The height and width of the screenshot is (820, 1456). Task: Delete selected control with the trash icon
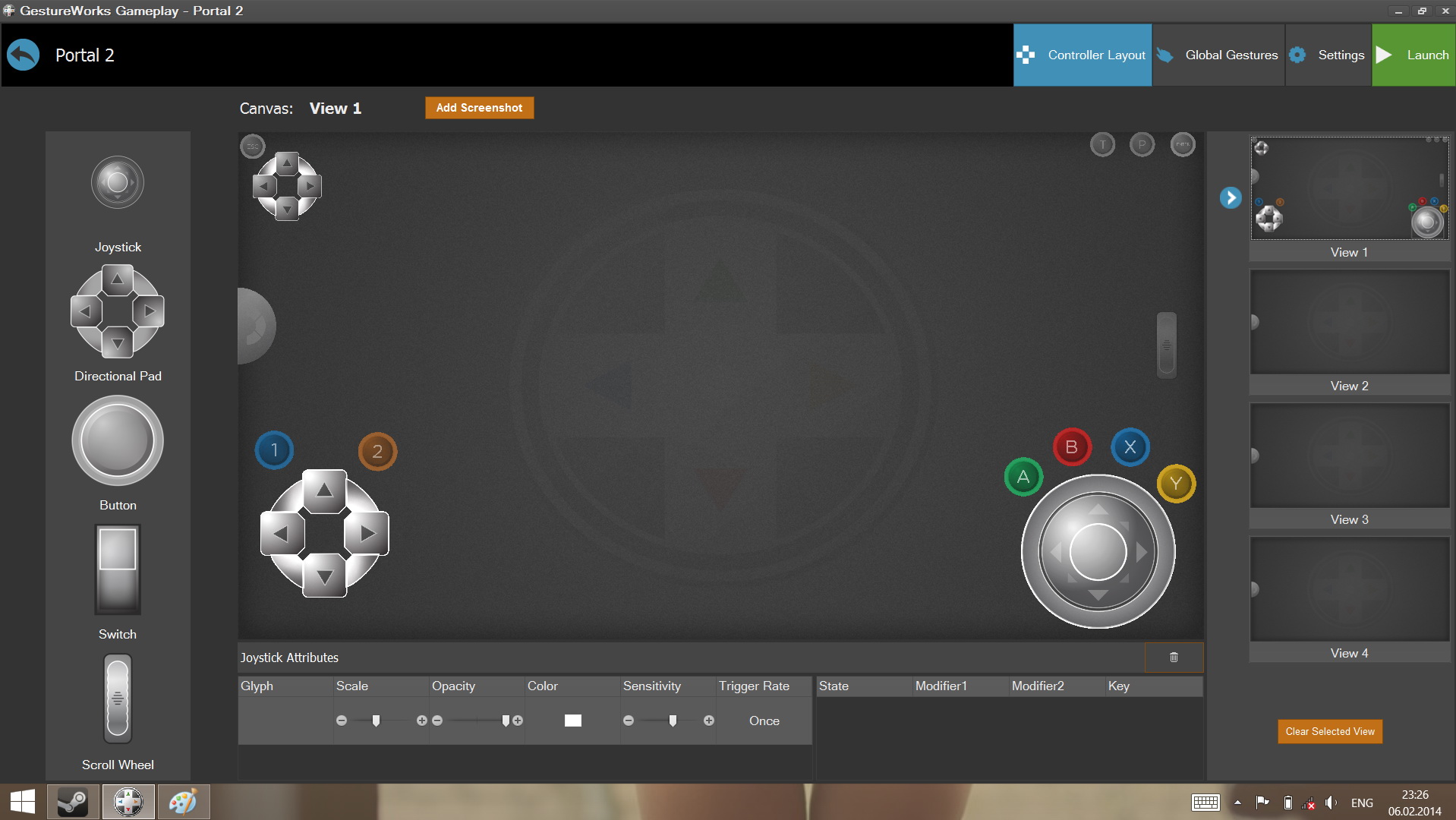[1174, 658]
